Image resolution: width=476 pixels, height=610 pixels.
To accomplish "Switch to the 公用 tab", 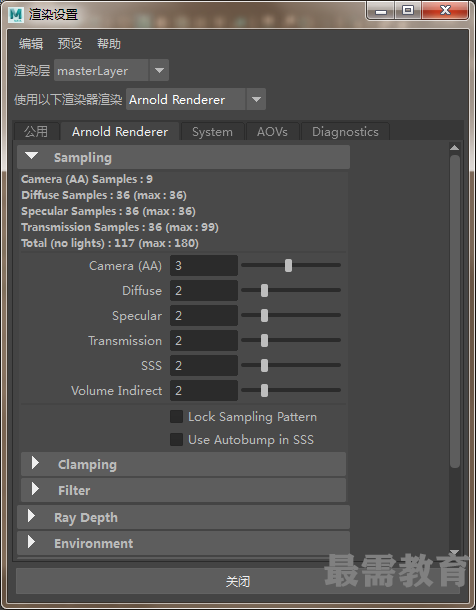I will pyautogui.click(x=36, y=131).
